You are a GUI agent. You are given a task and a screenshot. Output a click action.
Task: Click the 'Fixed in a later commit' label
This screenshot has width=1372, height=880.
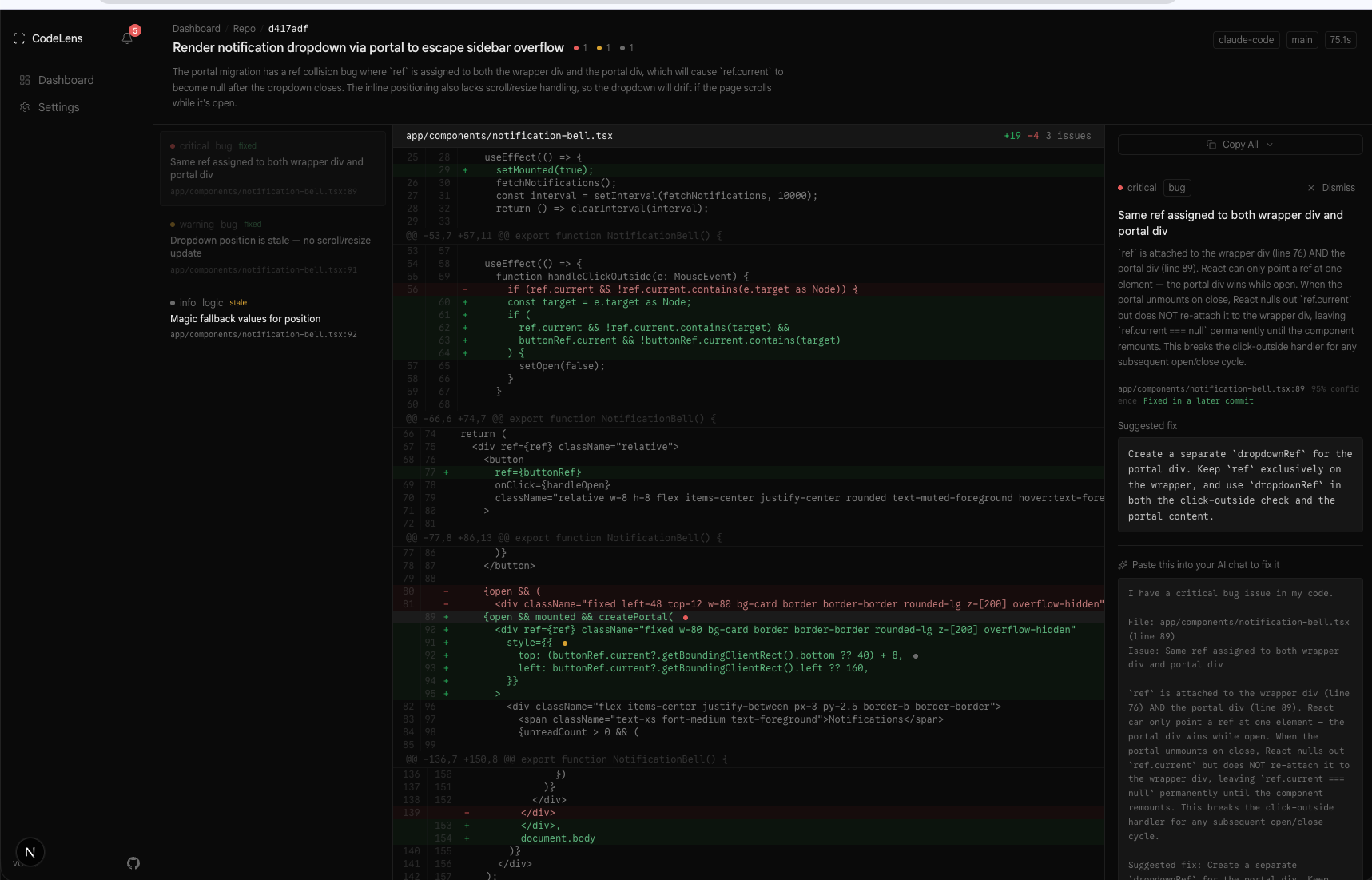pos(1198,401)
